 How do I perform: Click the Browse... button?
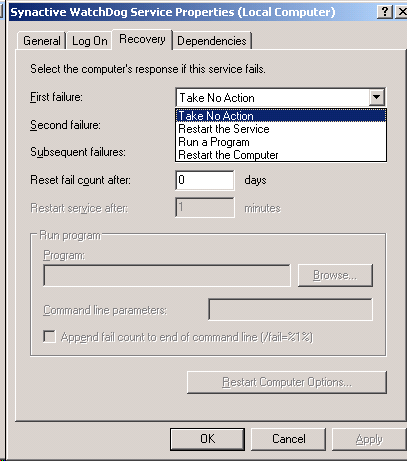click(x=335, y=275)
